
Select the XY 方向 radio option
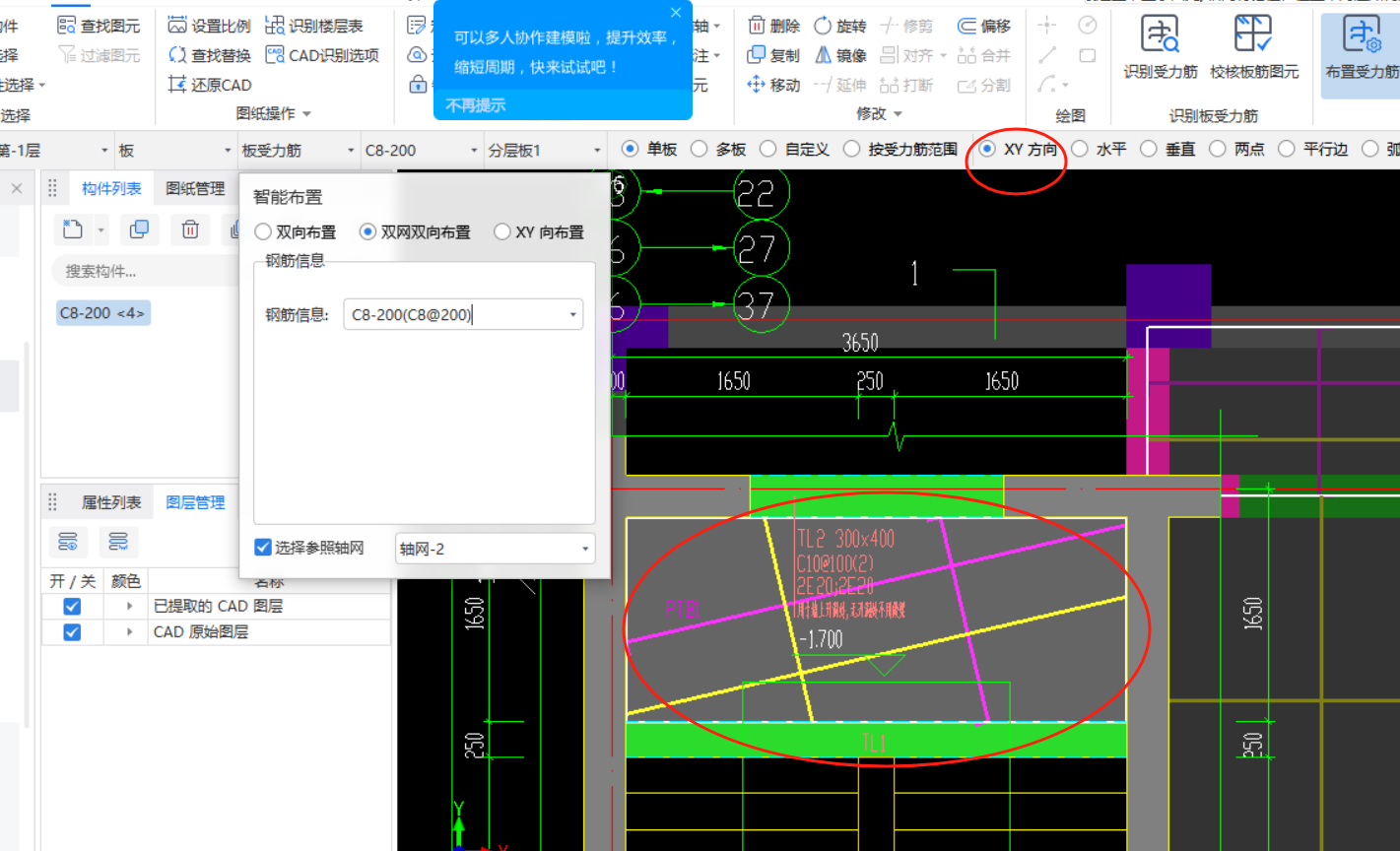[987, 149]
